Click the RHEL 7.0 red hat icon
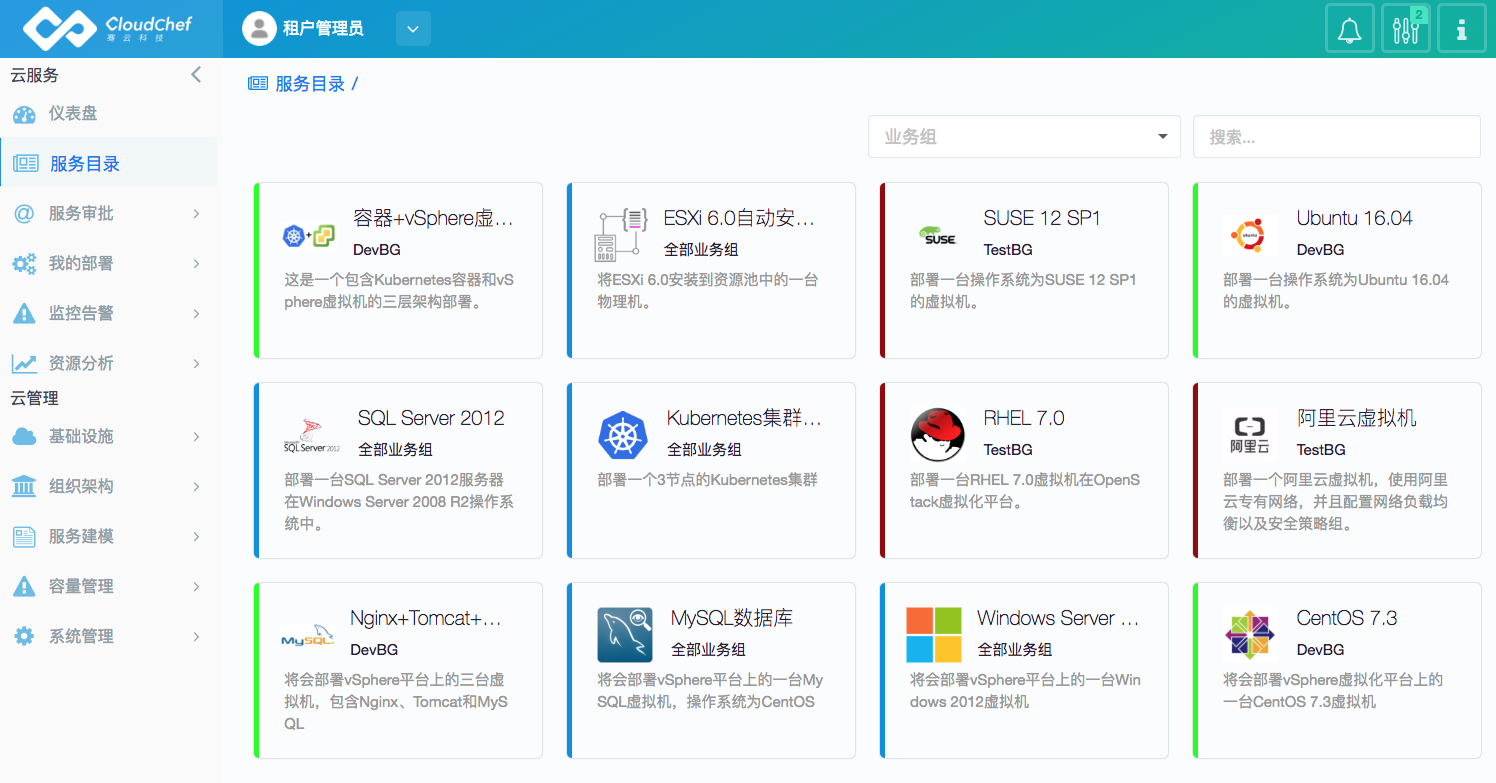Image resolution: width=1496 pixels, height=783 pixels. [x=937, y=435]
